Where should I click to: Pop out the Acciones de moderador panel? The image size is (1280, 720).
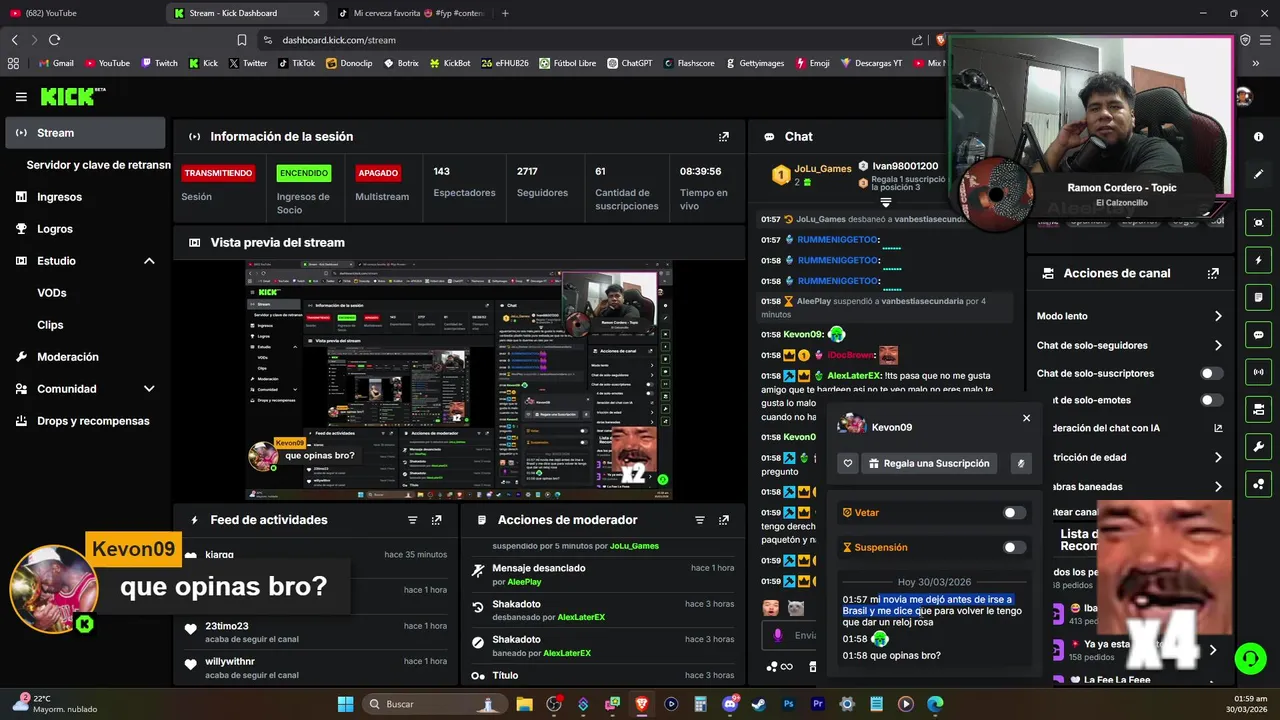click(x=724, y=520)
